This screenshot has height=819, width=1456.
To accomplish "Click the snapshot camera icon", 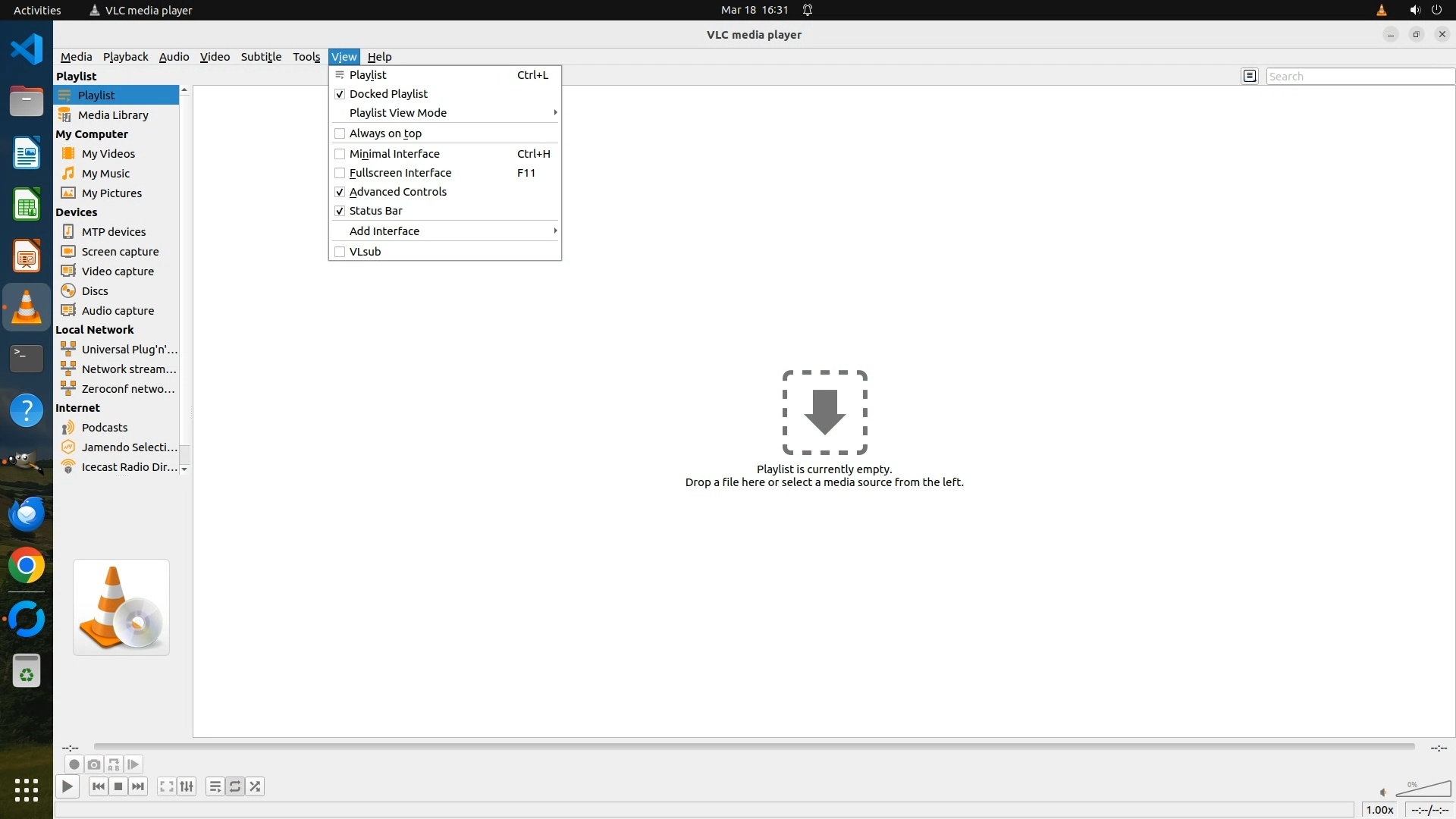I will tap(94, 764).
